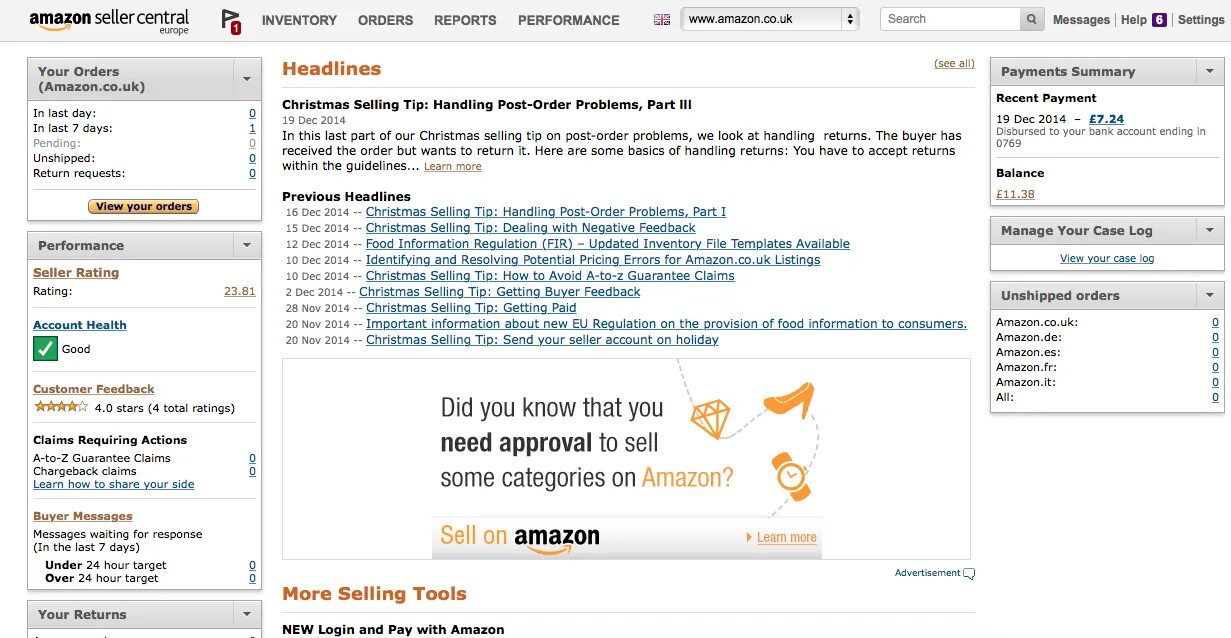Open the INVENTORY menu
1231x638 pixels.
(x=299, y=20)
